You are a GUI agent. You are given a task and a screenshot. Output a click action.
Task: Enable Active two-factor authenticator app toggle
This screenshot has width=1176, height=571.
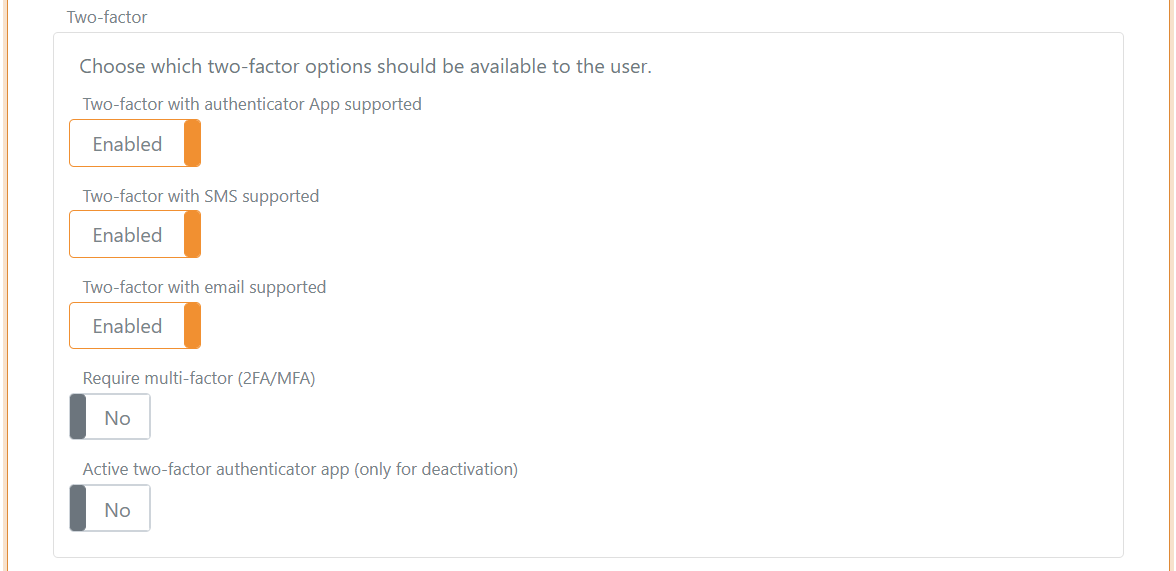[110, 507]
